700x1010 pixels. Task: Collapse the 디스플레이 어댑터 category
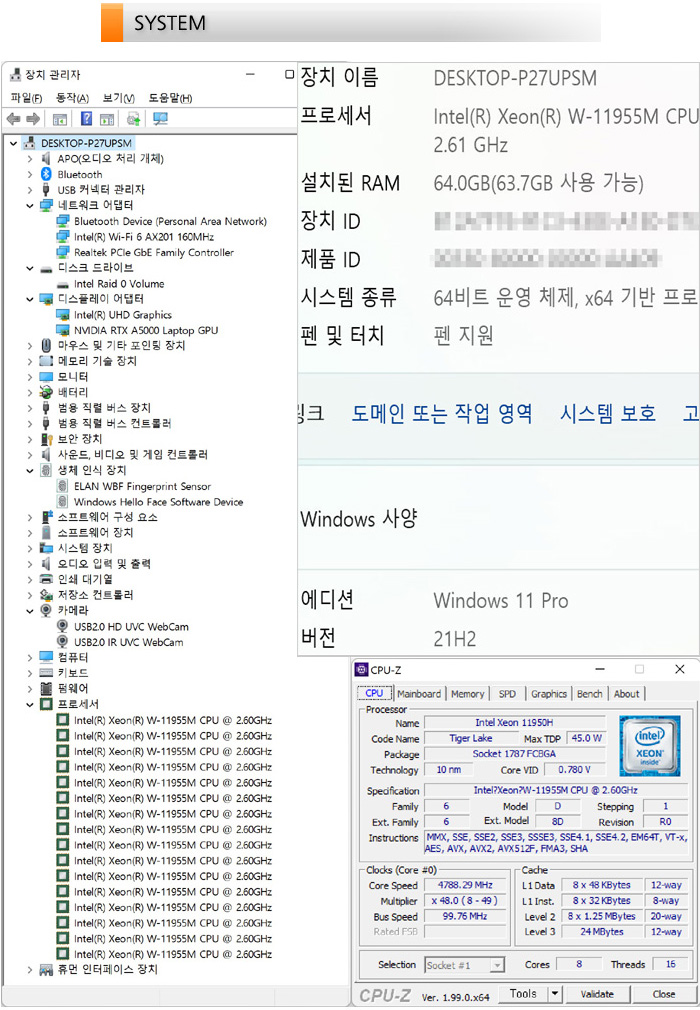tap(30, 299)
